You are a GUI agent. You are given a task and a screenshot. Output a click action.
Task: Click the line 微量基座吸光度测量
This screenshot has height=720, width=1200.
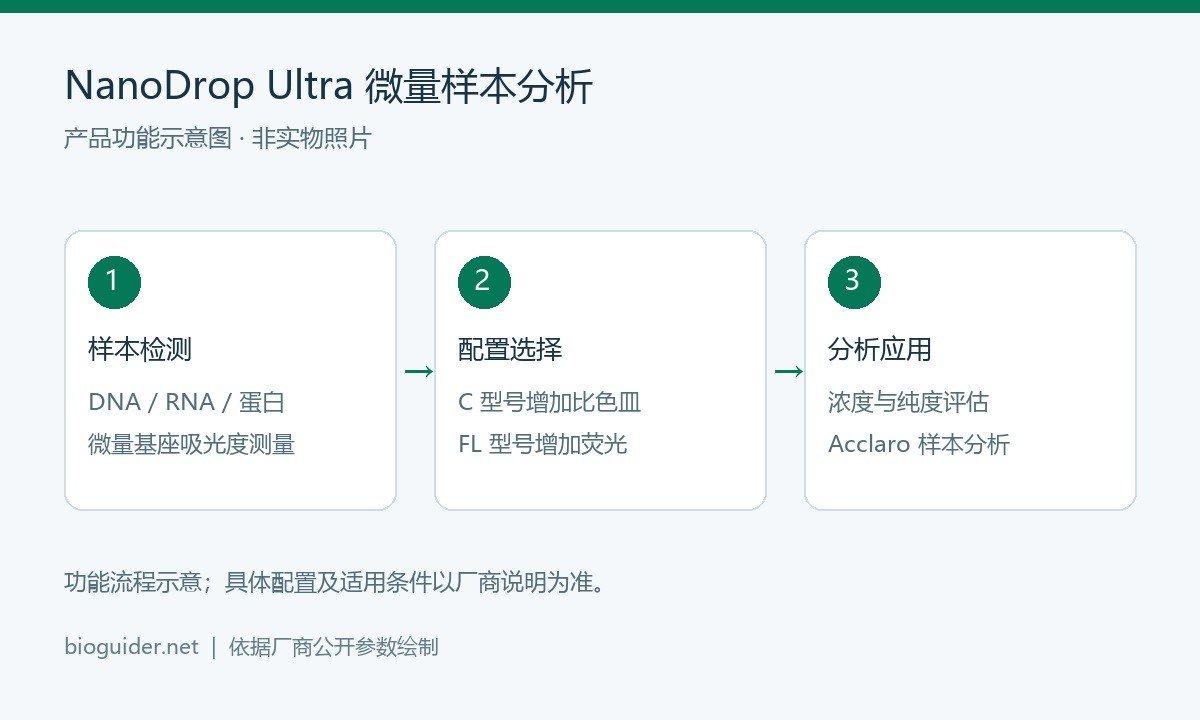[192, 444]
